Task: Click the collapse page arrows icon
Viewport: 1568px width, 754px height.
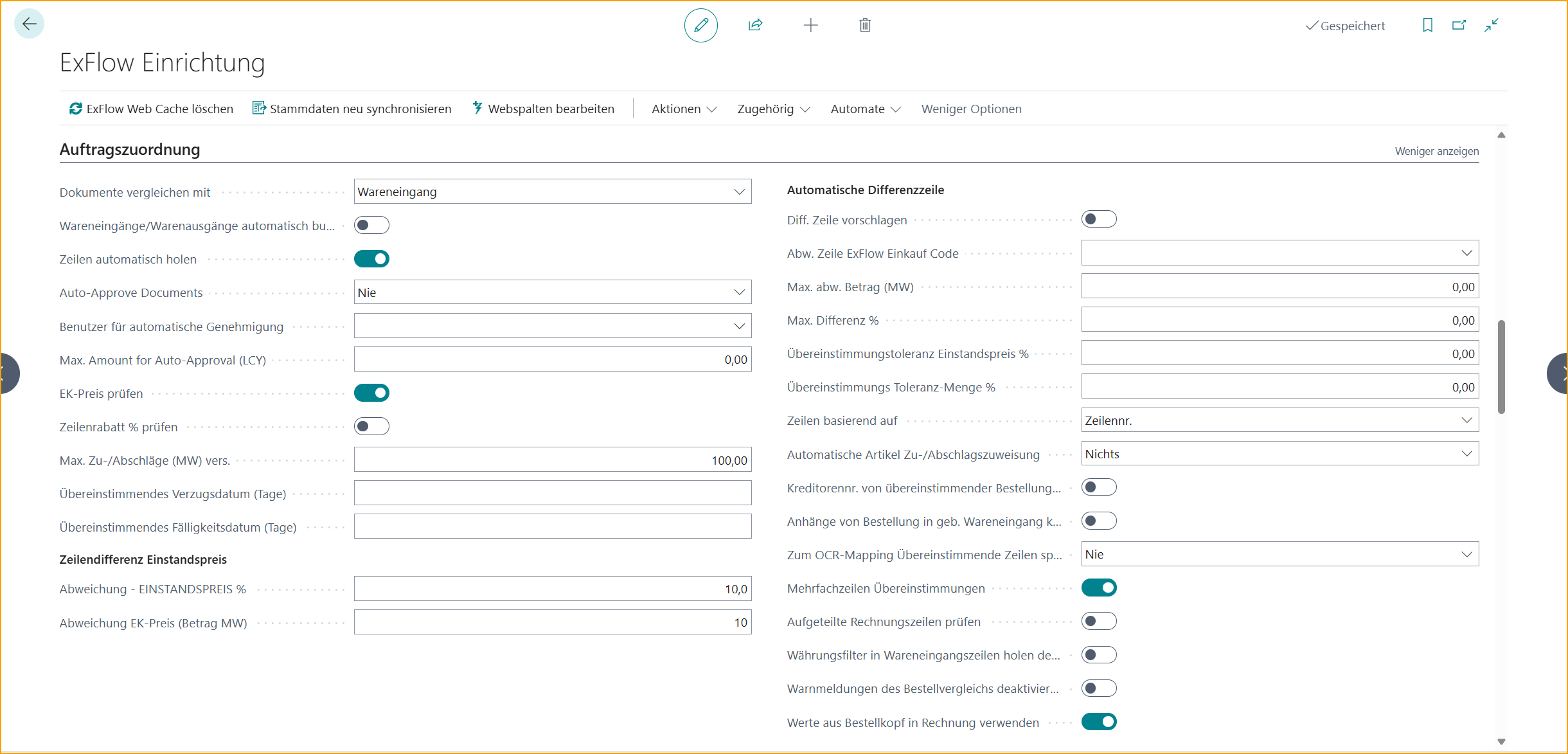Action: click(x=1491, y=25)
